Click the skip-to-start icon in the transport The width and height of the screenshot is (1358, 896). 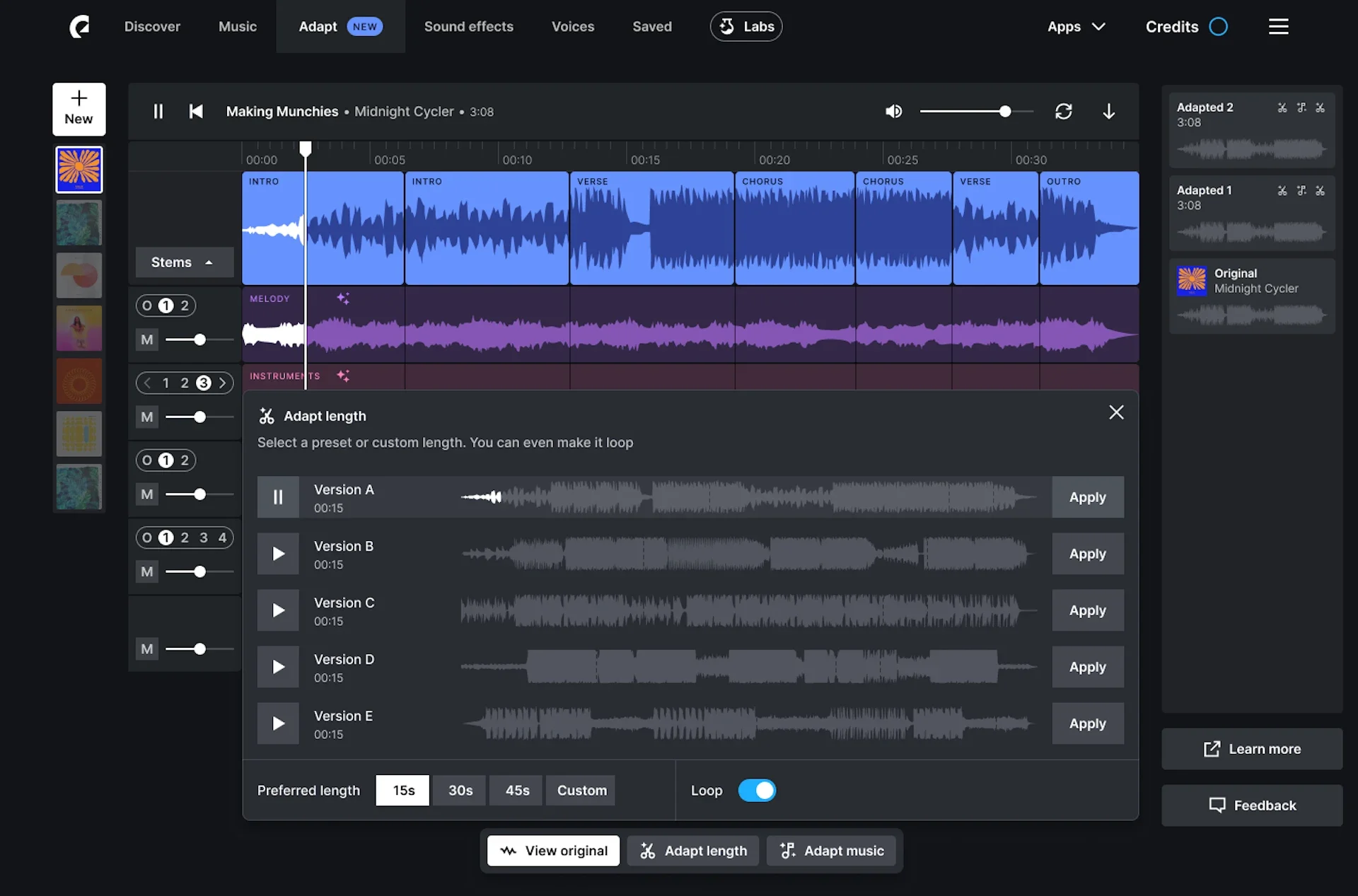coord(196,111)
